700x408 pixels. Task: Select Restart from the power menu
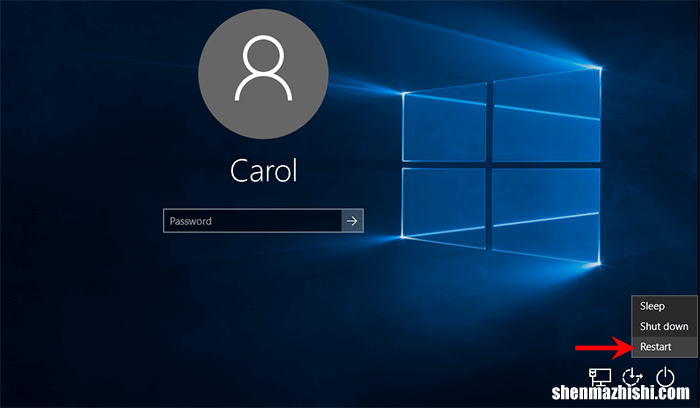(x=664, y=347)
